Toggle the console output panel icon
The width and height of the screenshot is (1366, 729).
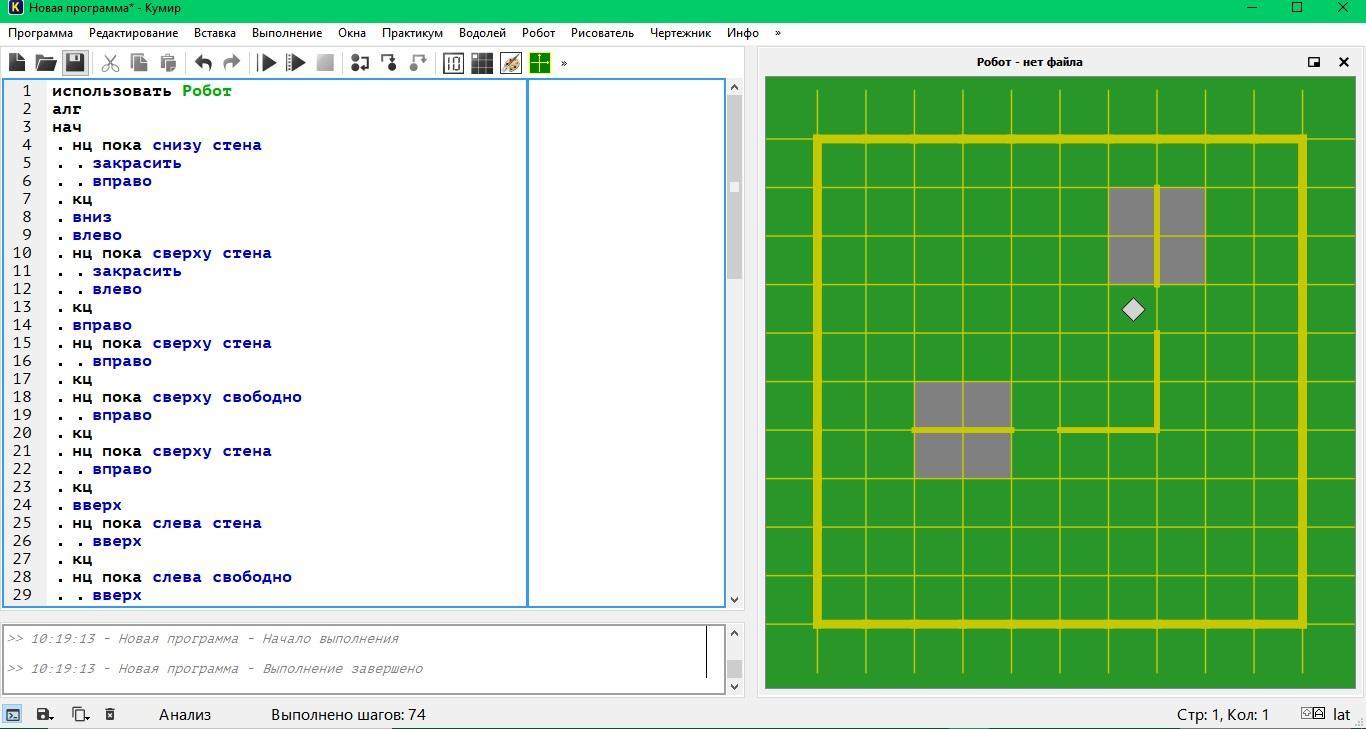[x=13, y=714]
